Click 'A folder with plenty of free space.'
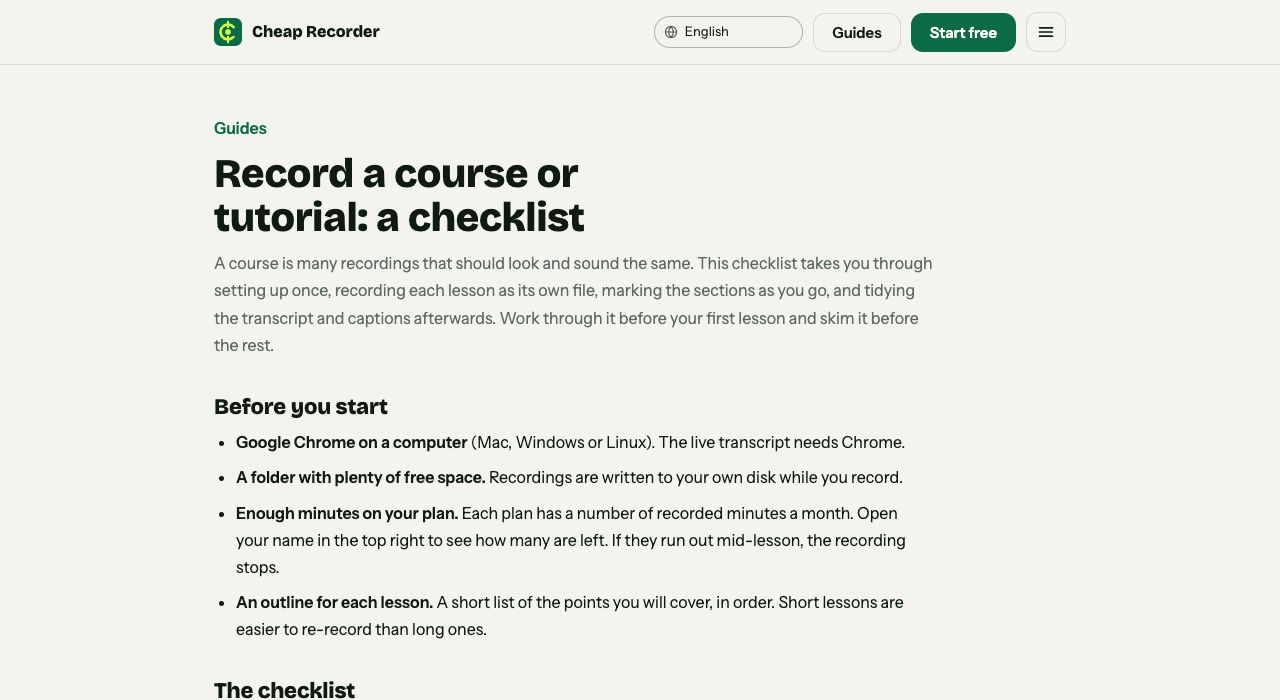Screen dimensions: 1280x700 point(361,477)
